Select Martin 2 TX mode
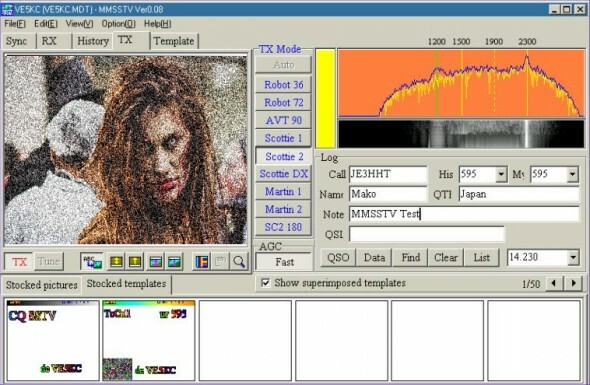The image size is (590, 385). coord(284,209)
